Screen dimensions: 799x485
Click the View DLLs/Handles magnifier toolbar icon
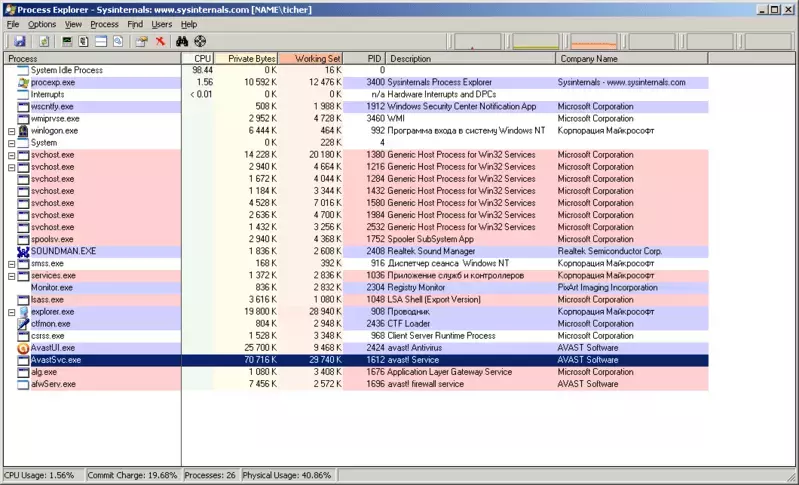[x=118, y=41]
